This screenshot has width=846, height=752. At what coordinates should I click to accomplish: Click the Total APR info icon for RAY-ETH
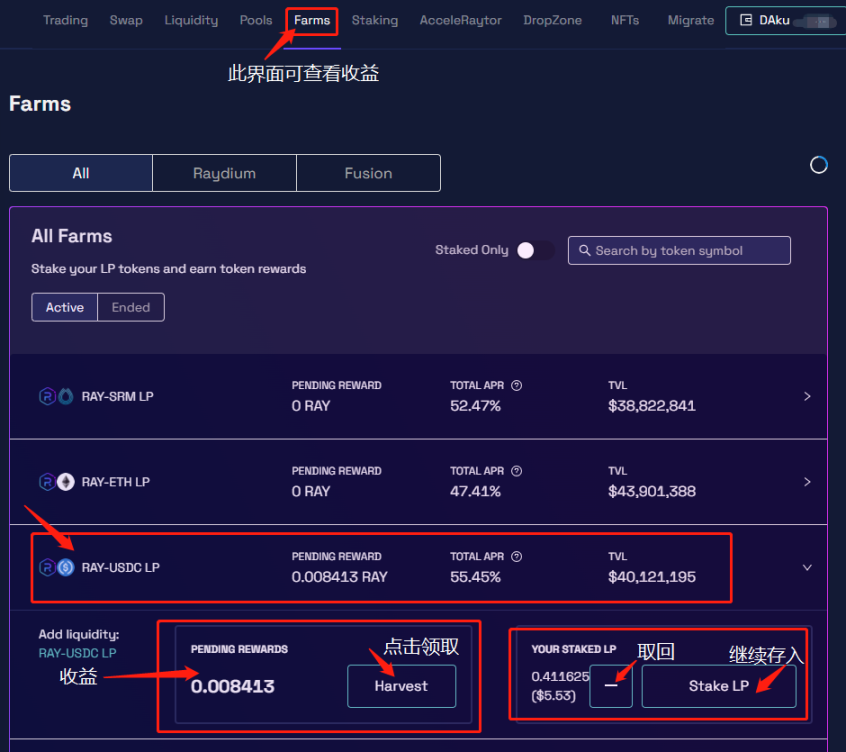pyautogui.click(x=517, y=471)
